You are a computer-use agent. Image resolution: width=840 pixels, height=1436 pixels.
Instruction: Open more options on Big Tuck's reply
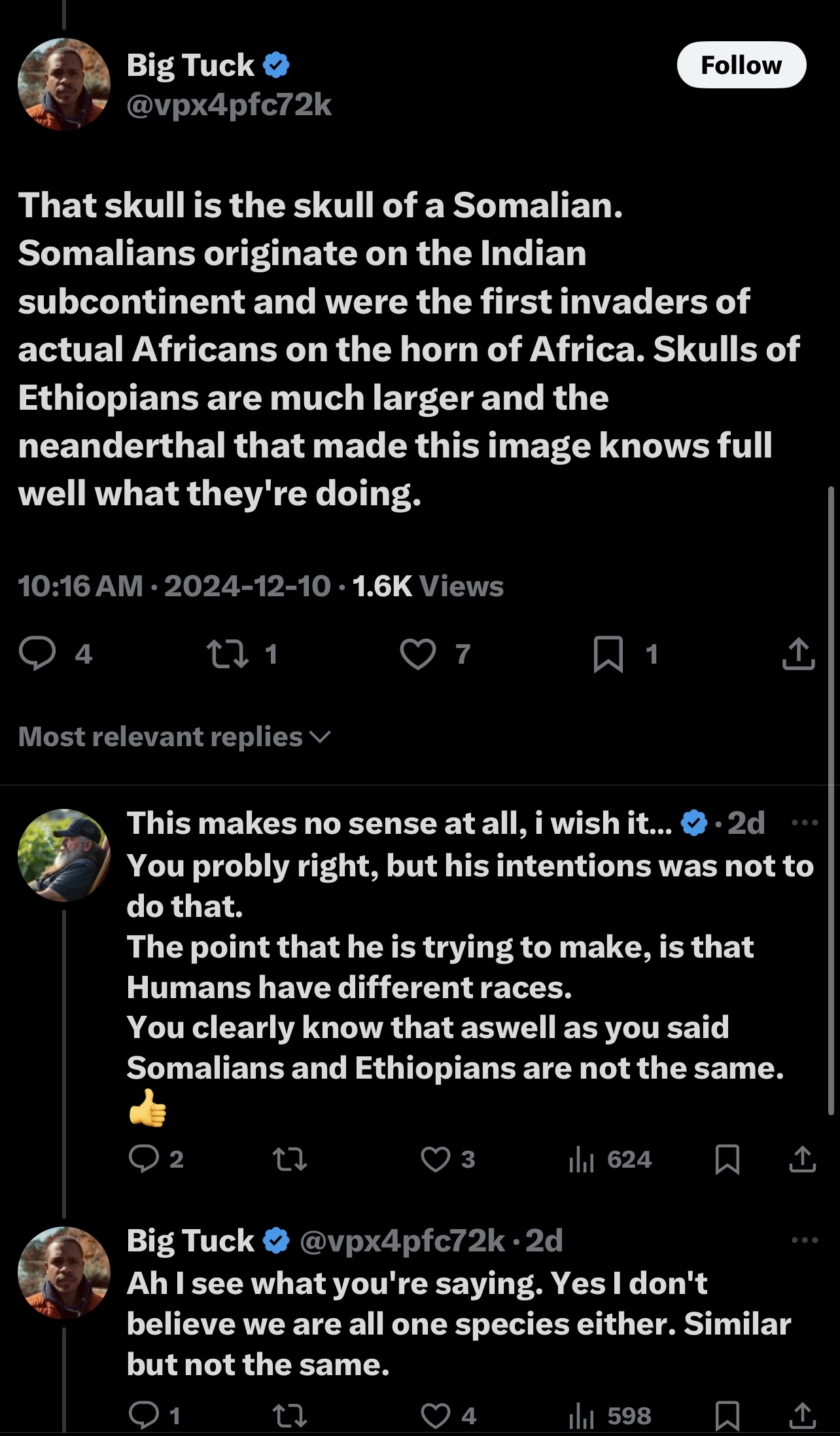(x=804, y=1240)
